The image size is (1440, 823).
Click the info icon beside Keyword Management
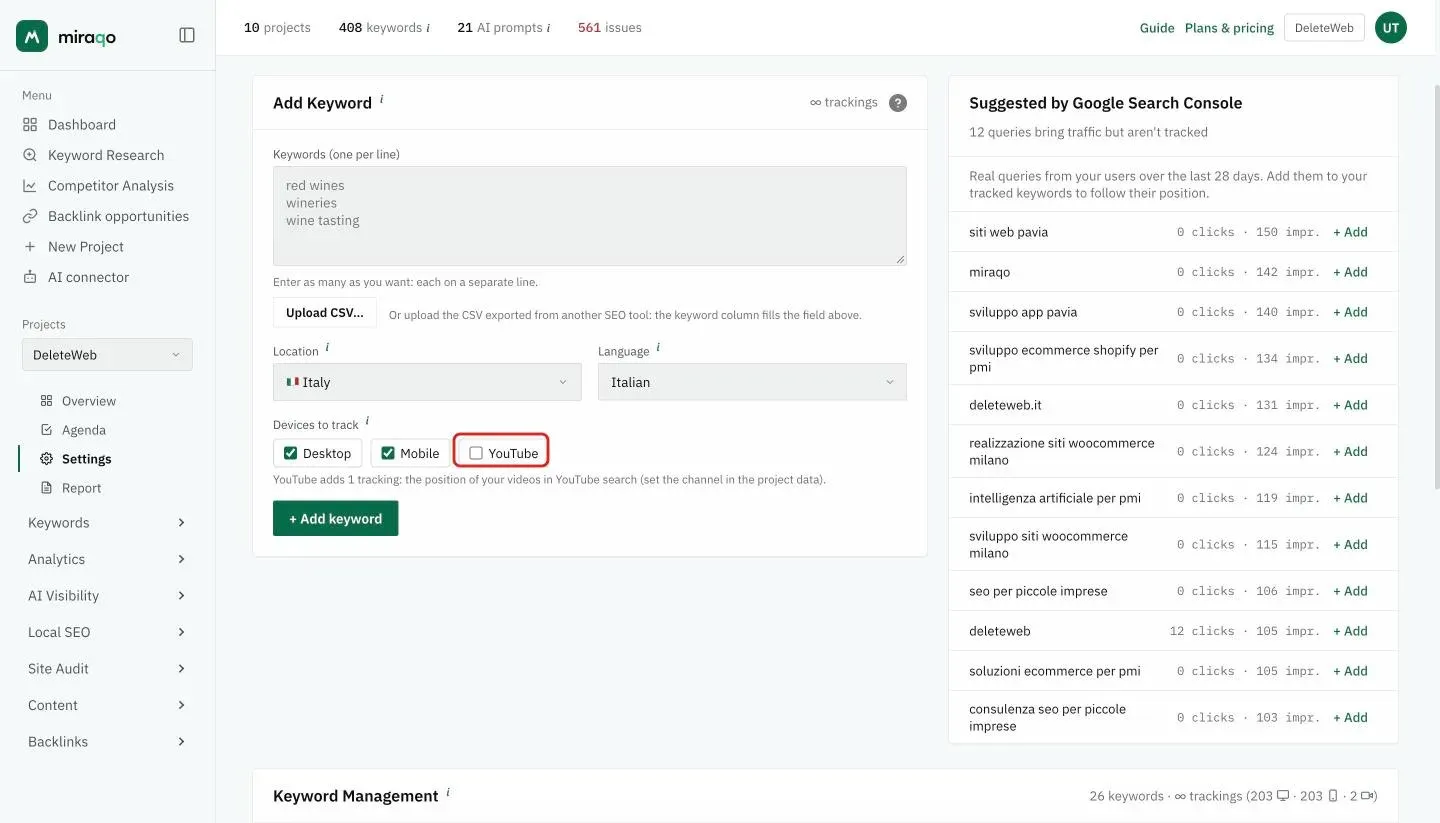click(448, 792)
